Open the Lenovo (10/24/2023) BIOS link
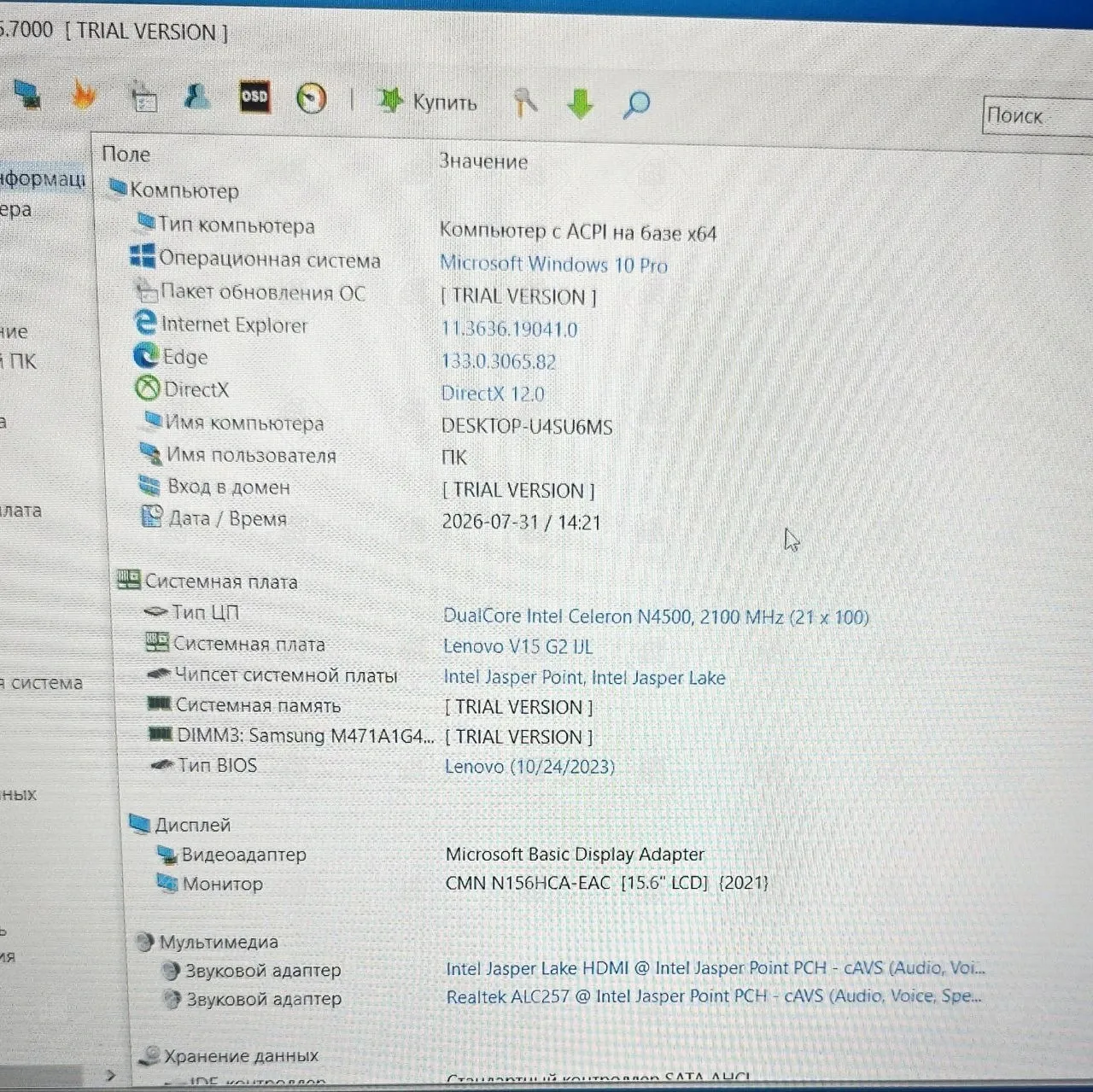1093x1092 pixels. click(x=529, y=766)
